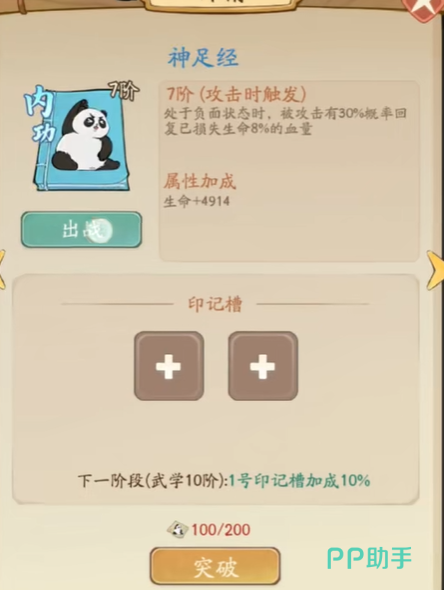Click the 属性加成 attribute bonus heading
The image size is (444, 590).
pyautogui.click(x=199, y=181)
